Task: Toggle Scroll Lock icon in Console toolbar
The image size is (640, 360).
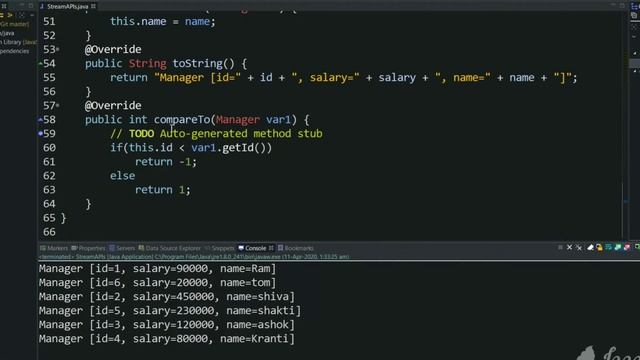Action: 599,247
